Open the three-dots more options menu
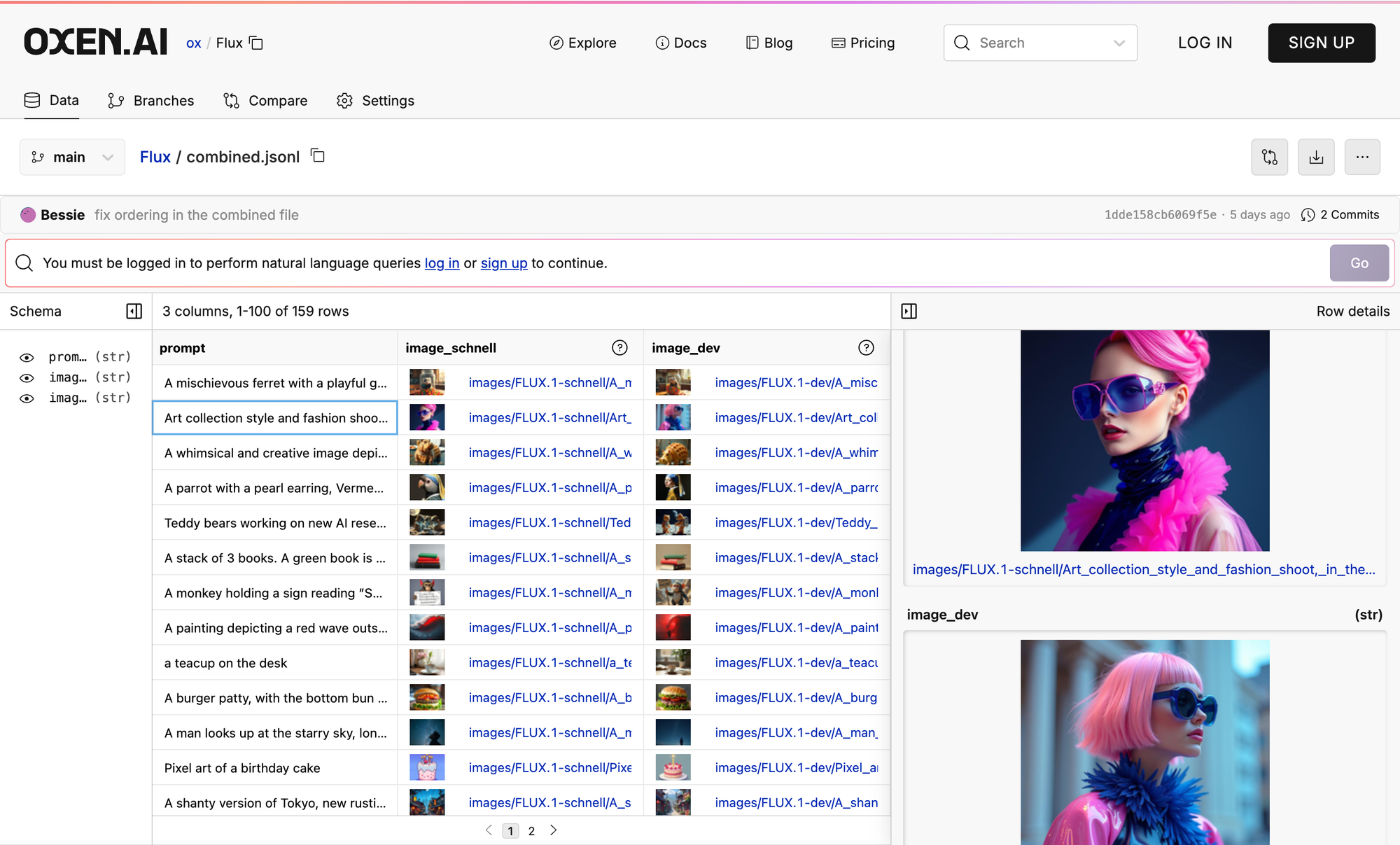Viewport: 1400px width, 845px height. coord(1361,157)
